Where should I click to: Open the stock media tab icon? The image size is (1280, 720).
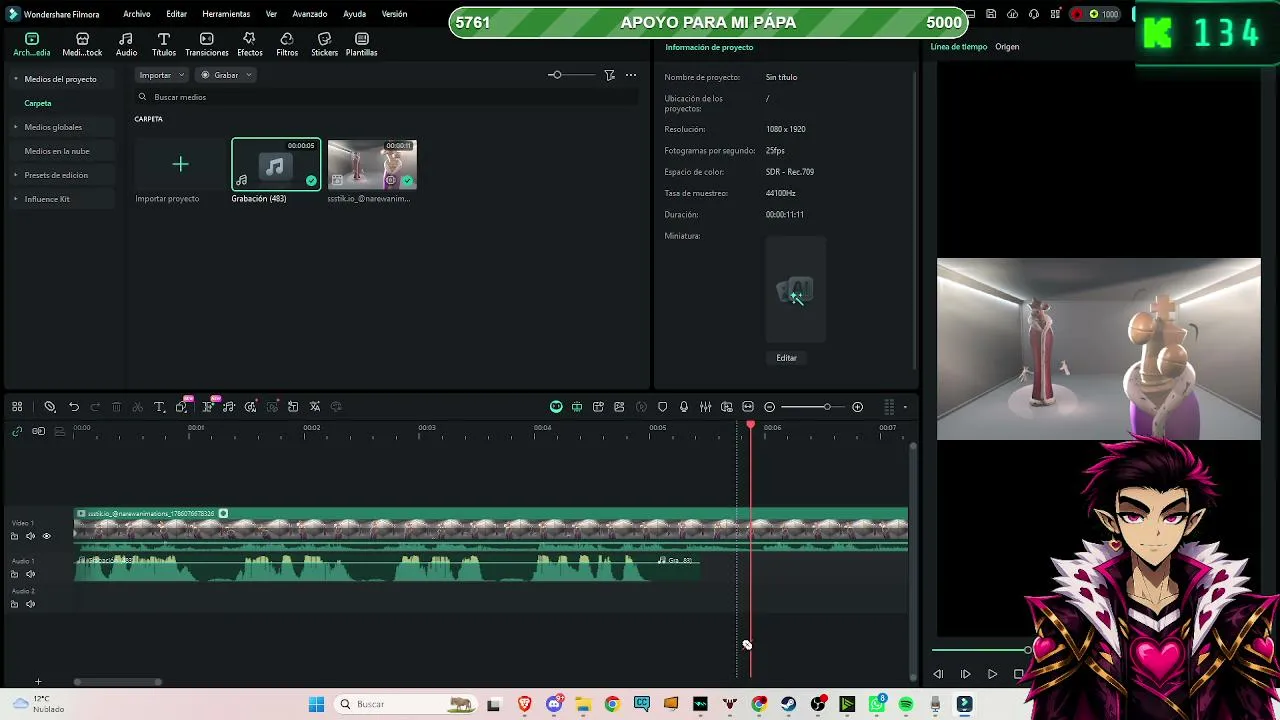coord(82,44)
